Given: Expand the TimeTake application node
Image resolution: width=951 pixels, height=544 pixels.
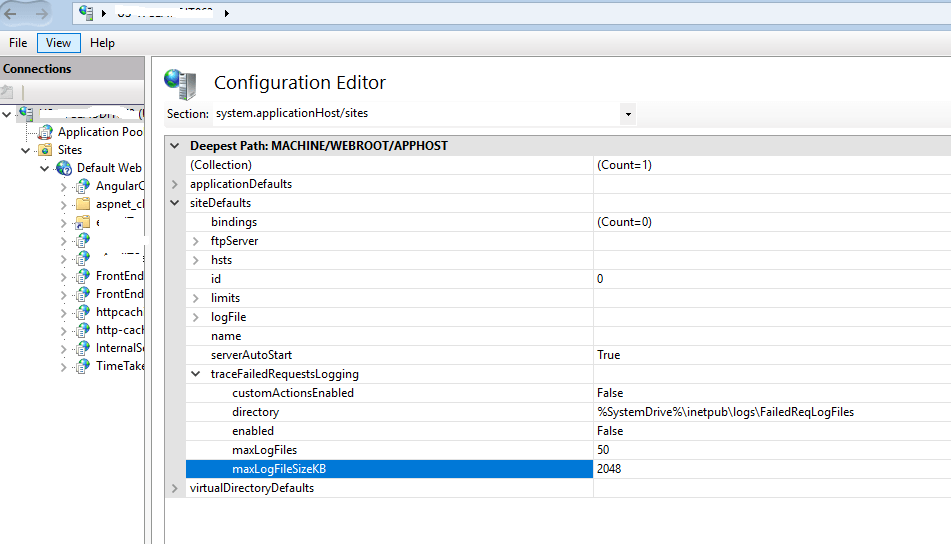Looking at the screenshot, I should click(64, 367).
